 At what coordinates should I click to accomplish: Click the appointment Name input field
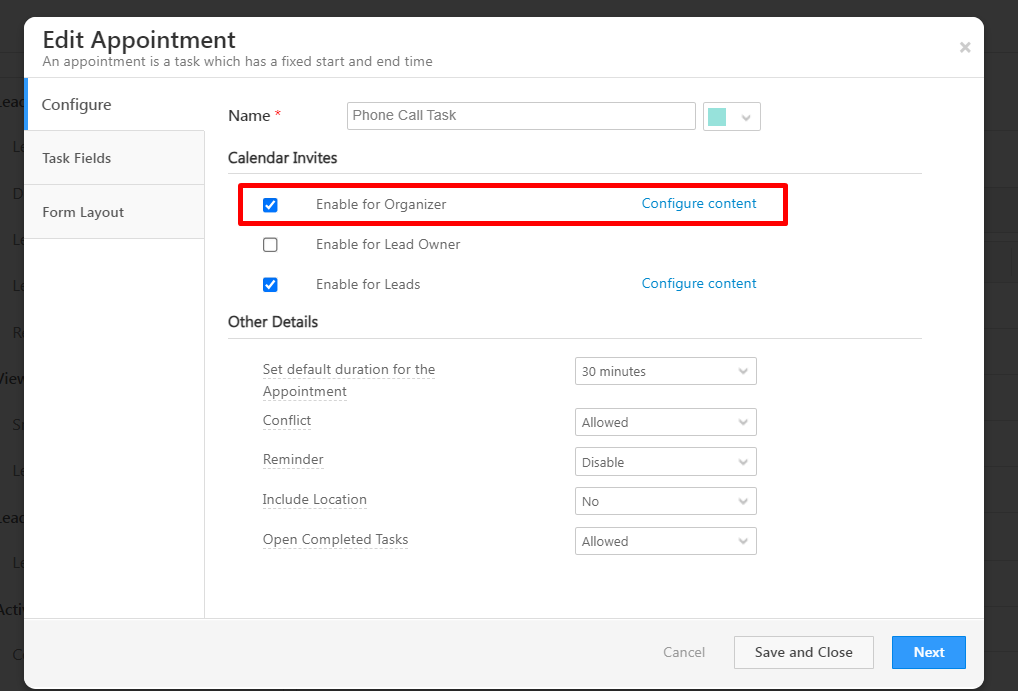click(520, 116)
